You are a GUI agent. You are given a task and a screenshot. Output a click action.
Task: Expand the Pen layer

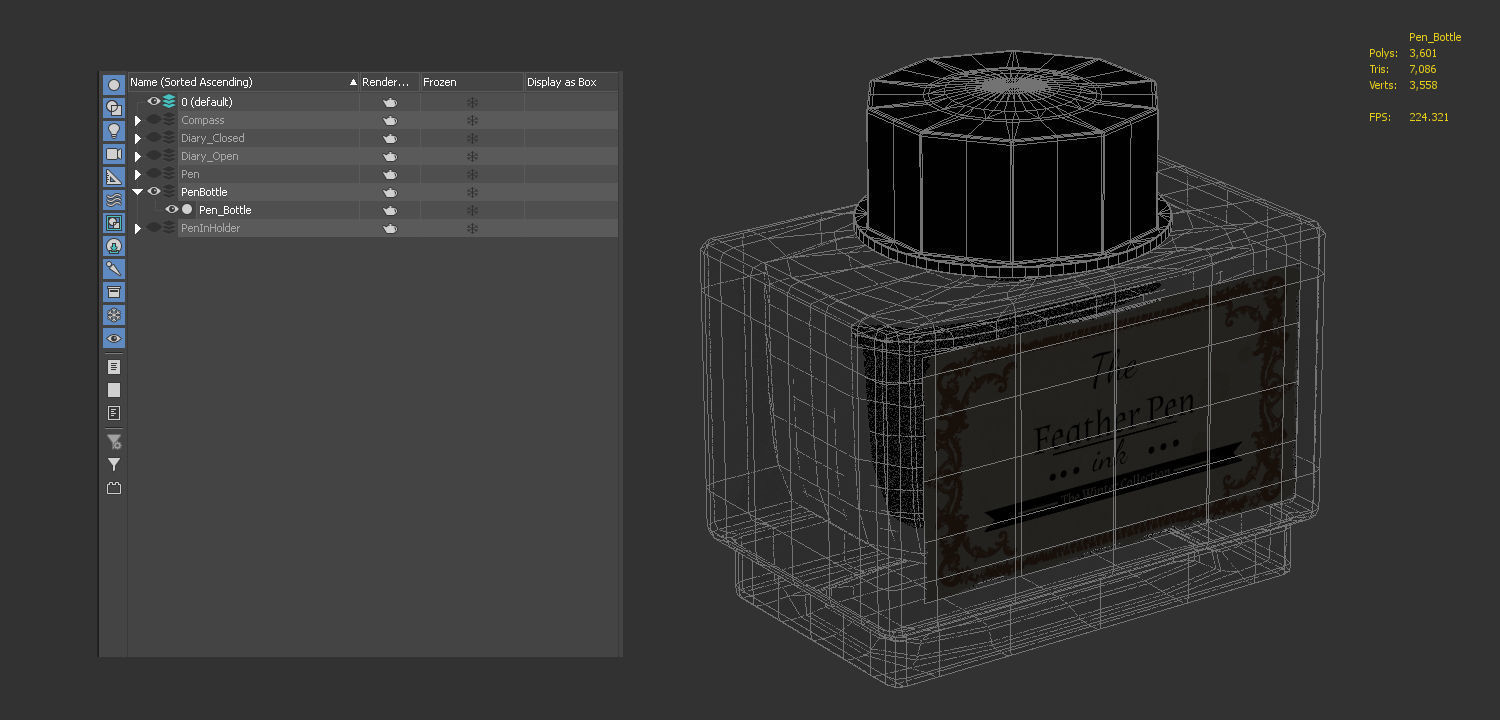tap(138, 174)
